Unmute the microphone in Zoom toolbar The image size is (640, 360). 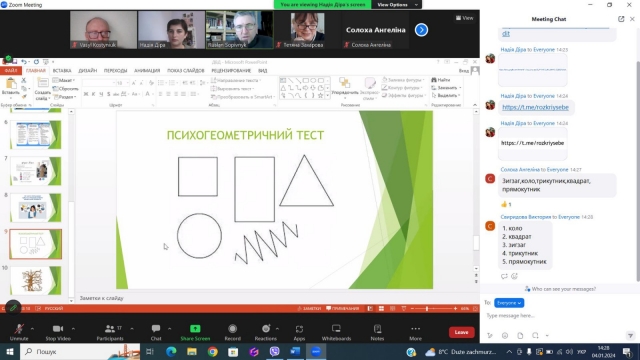(19, 332)
